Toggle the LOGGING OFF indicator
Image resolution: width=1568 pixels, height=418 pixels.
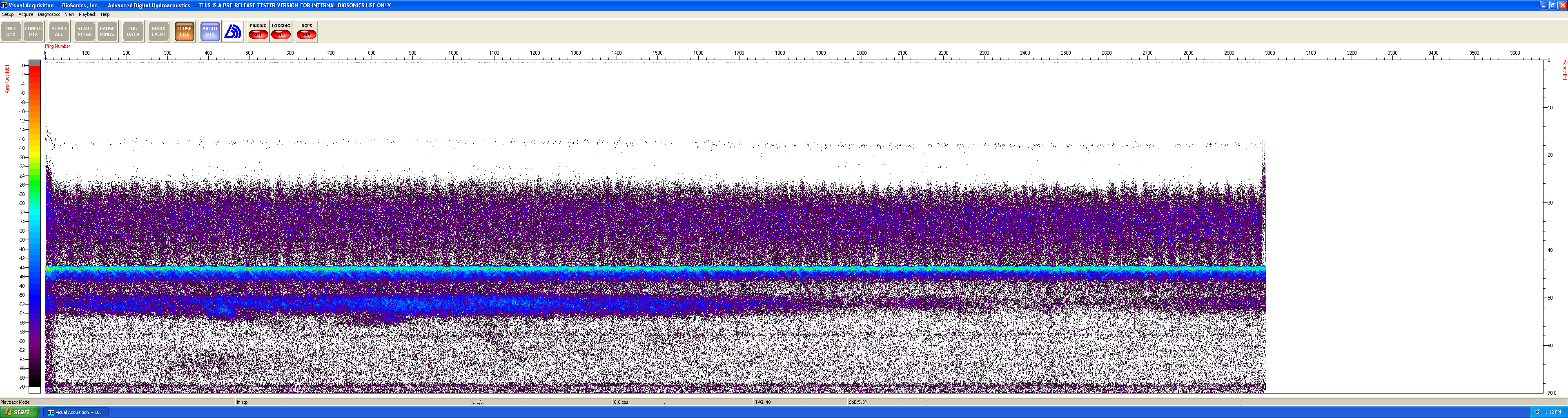pos(281,31)
